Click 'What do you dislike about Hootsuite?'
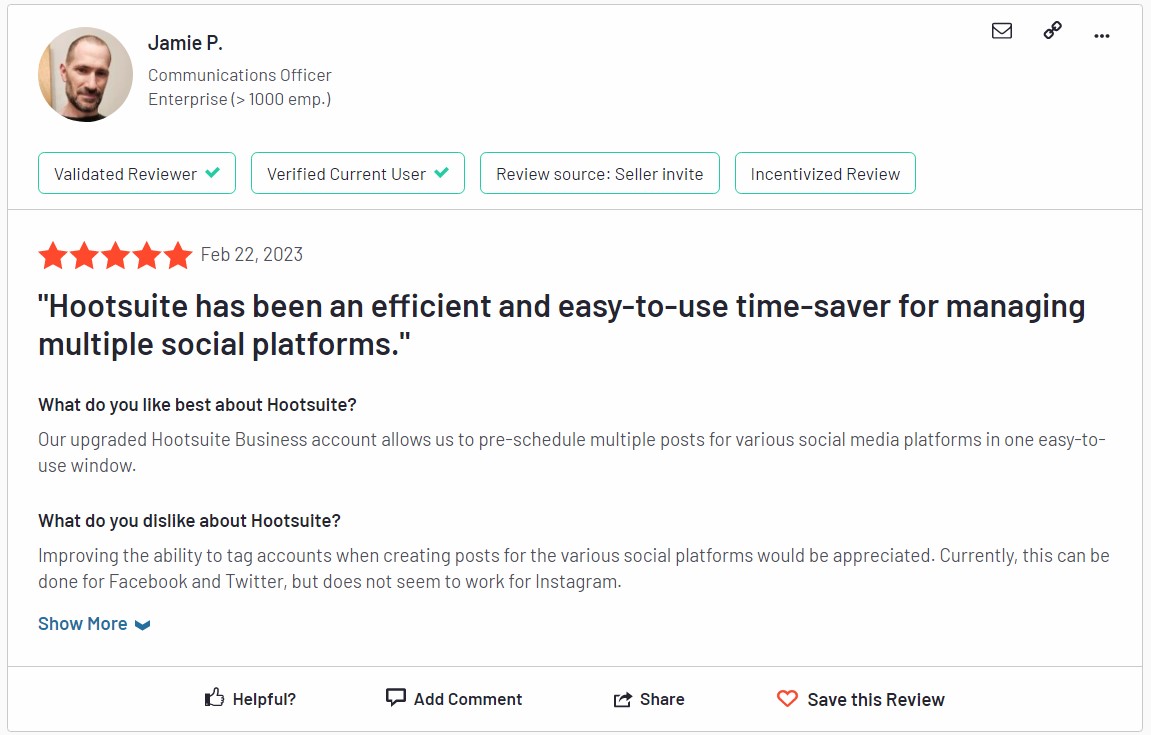 [189, 521]
